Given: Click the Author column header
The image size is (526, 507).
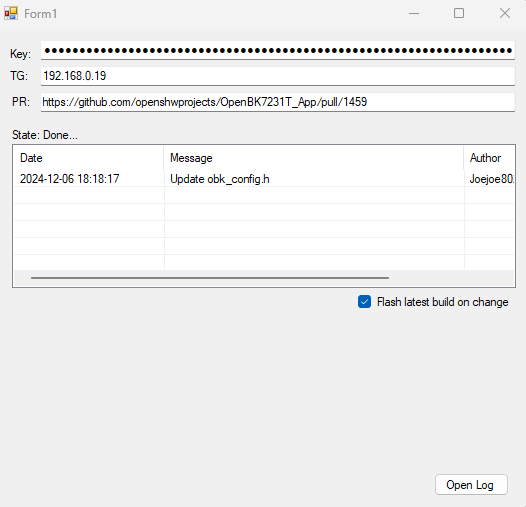Looking at the screenshot, I should click(x=489, y=158).
